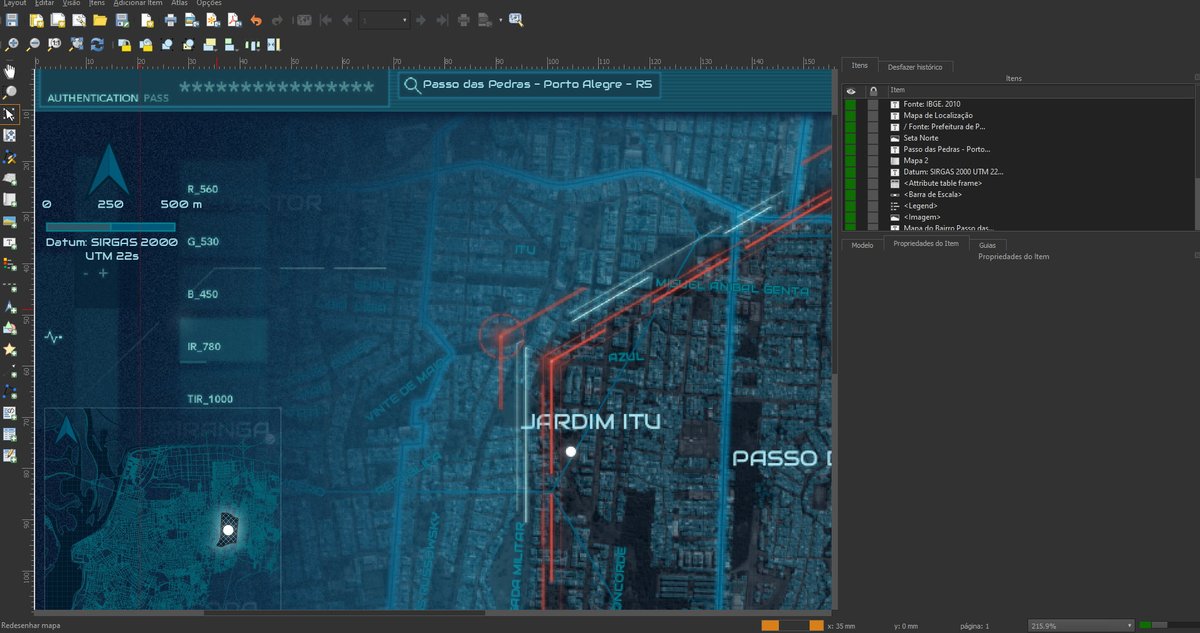Image resolution: width=1200 pixels, height=633 pixels.
Task: Switch to the Desfazer histórico tab
Action: point(915,67)
